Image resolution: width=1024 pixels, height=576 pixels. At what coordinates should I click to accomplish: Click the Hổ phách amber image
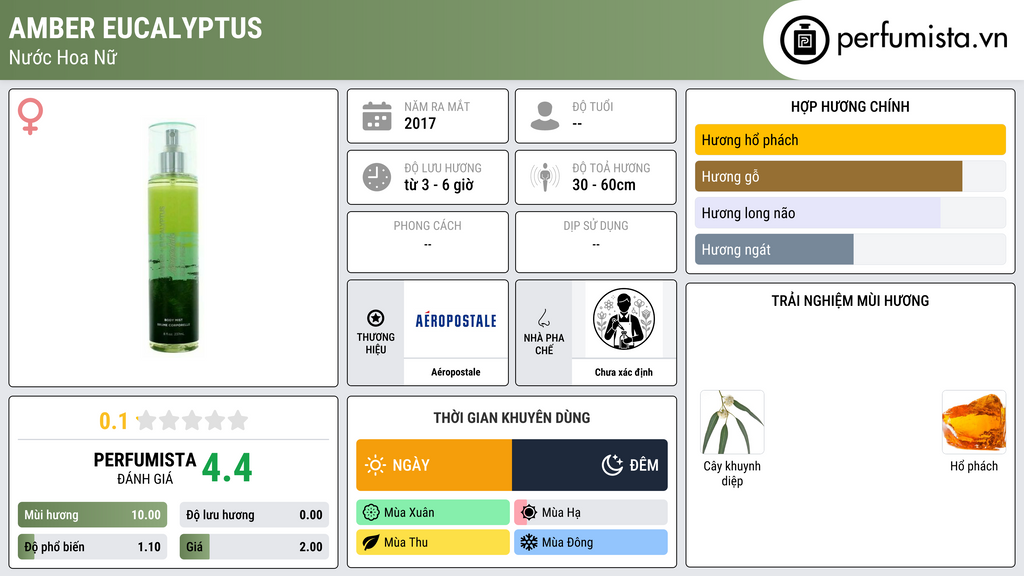click(974, 423)
